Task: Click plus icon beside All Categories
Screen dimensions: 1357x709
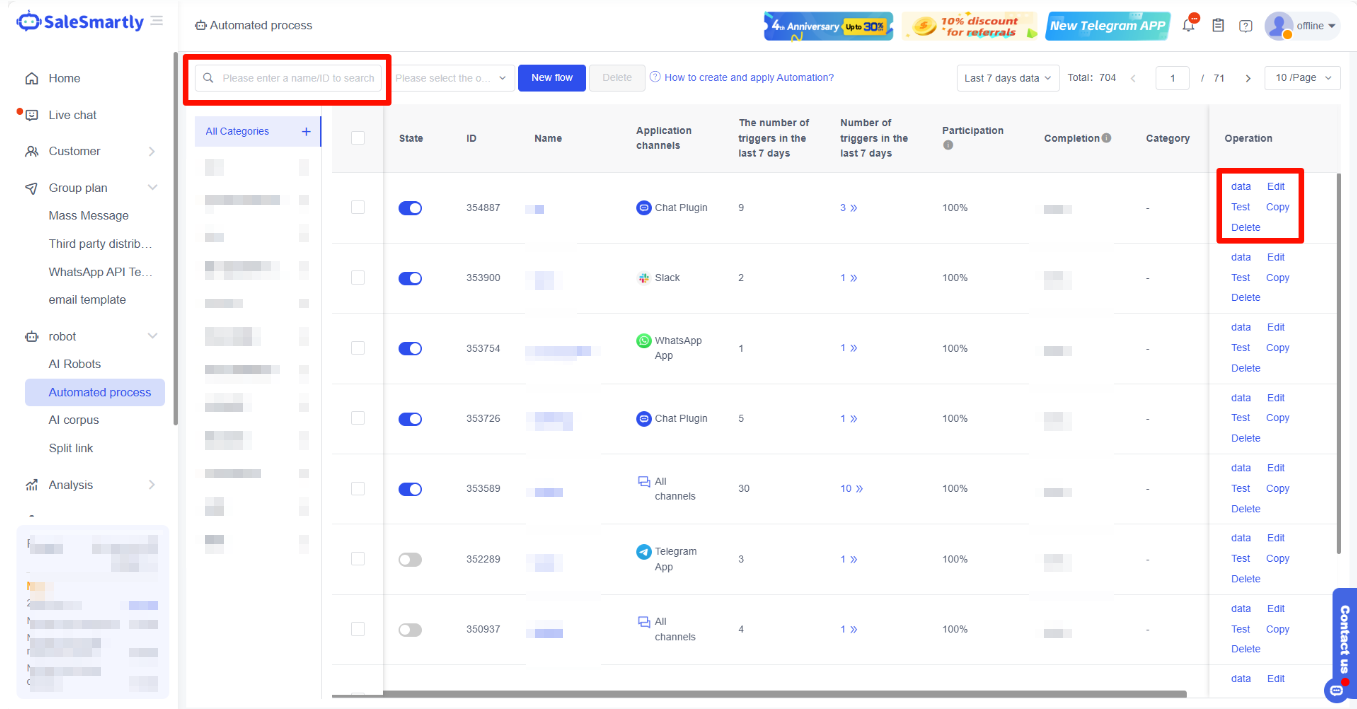Action: click(x=306, y=131)
